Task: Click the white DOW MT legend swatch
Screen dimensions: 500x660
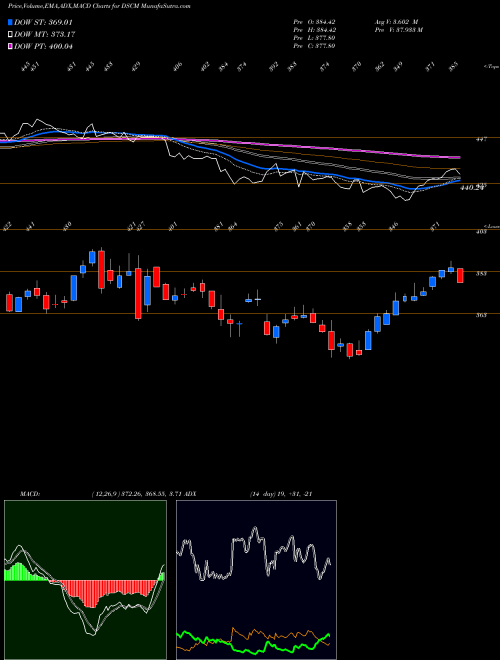Action: point(10,35)
